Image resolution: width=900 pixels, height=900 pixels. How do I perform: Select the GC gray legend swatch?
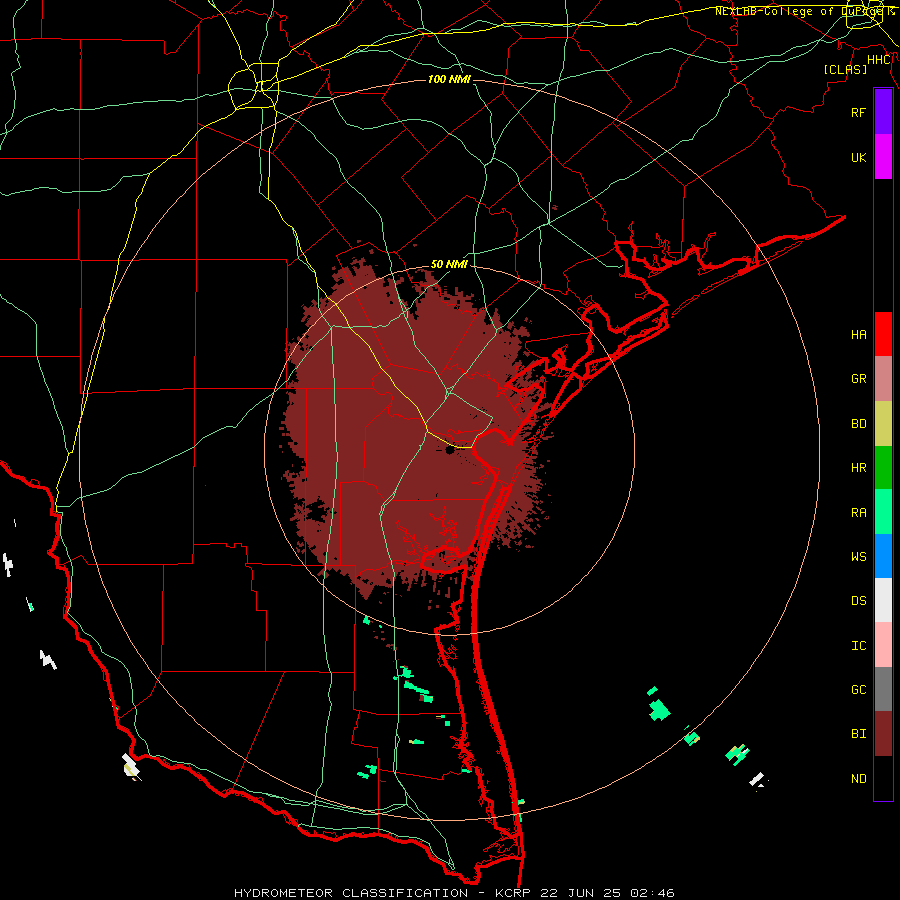pos(883,689)
